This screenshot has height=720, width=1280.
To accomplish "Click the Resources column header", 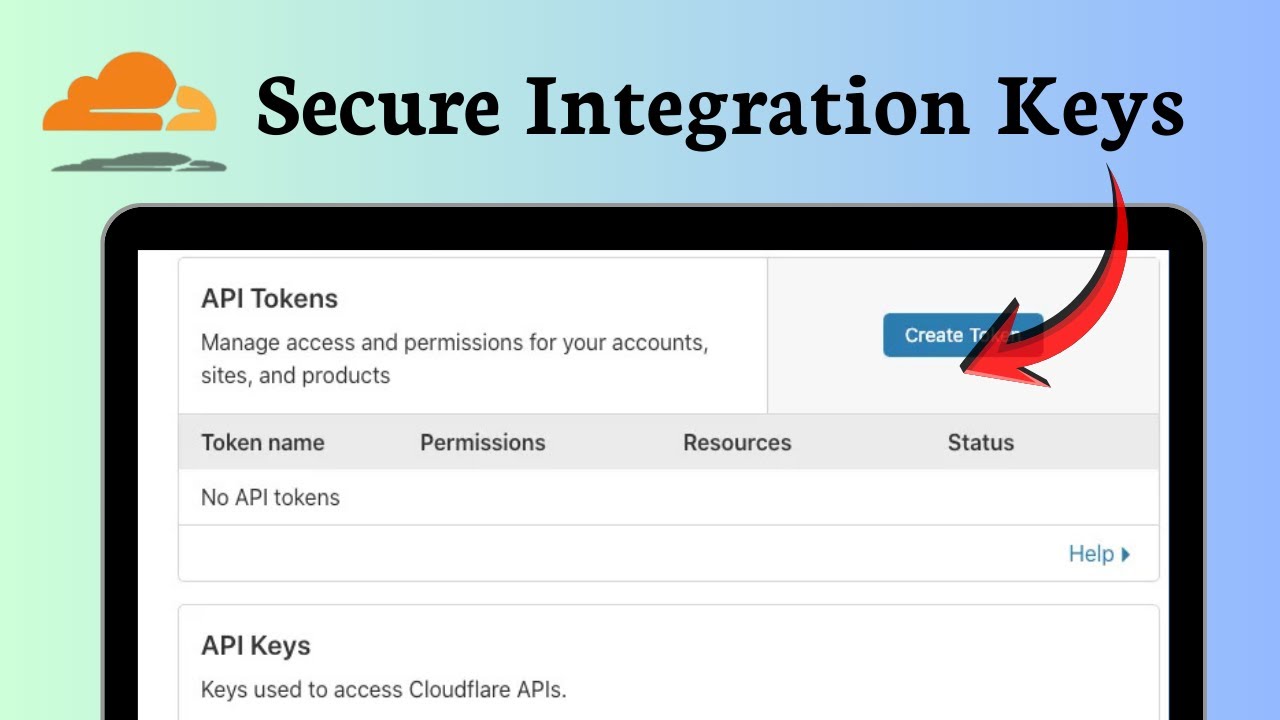I will point(737,443).
